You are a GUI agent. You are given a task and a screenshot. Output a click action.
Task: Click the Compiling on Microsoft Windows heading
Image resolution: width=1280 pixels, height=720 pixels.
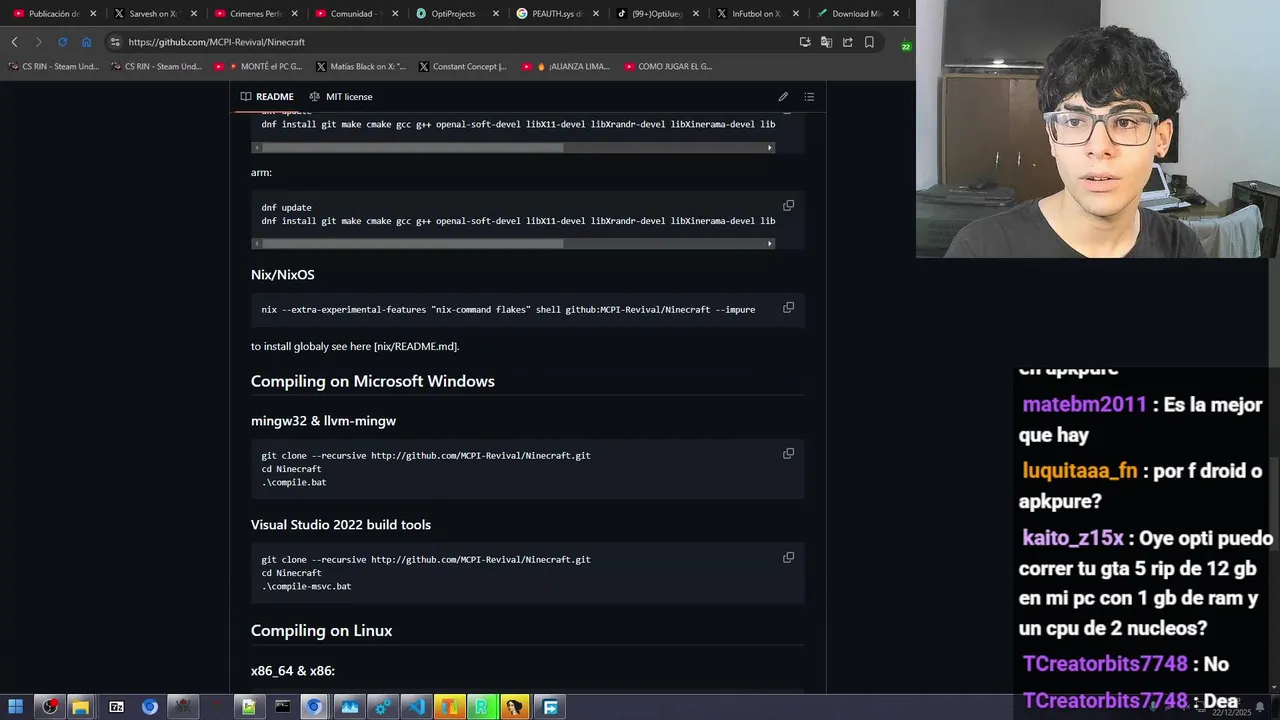(x=373, y=381)
